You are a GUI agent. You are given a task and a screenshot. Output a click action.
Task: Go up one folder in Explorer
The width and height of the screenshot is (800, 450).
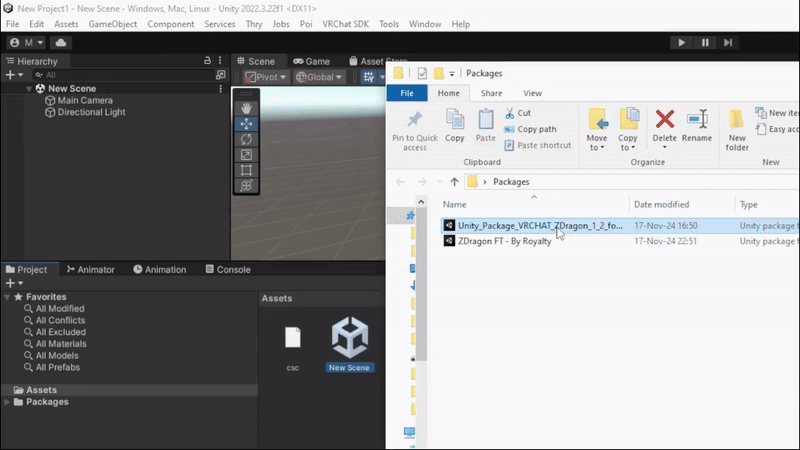point(454,182)
